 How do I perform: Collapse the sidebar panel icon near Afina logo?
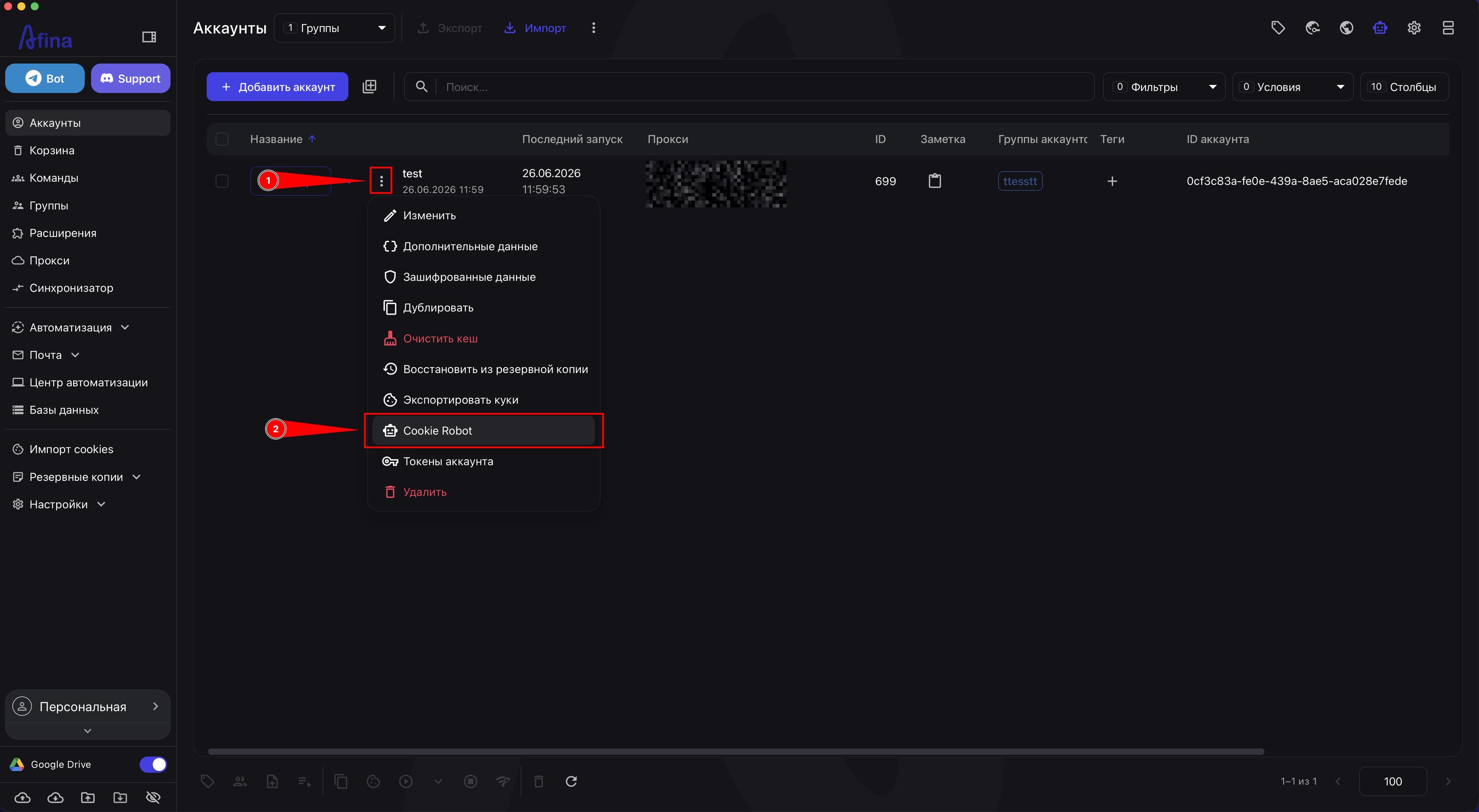click(149, 37)
